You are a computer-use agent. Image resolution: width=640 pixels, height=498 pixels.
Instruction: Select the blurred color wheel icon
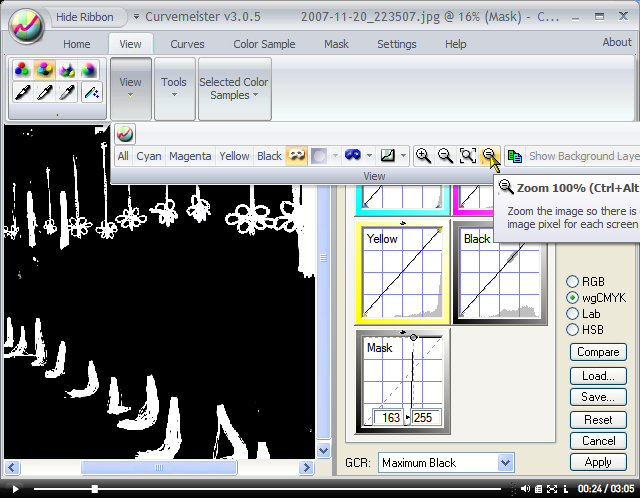click(89, 70)
